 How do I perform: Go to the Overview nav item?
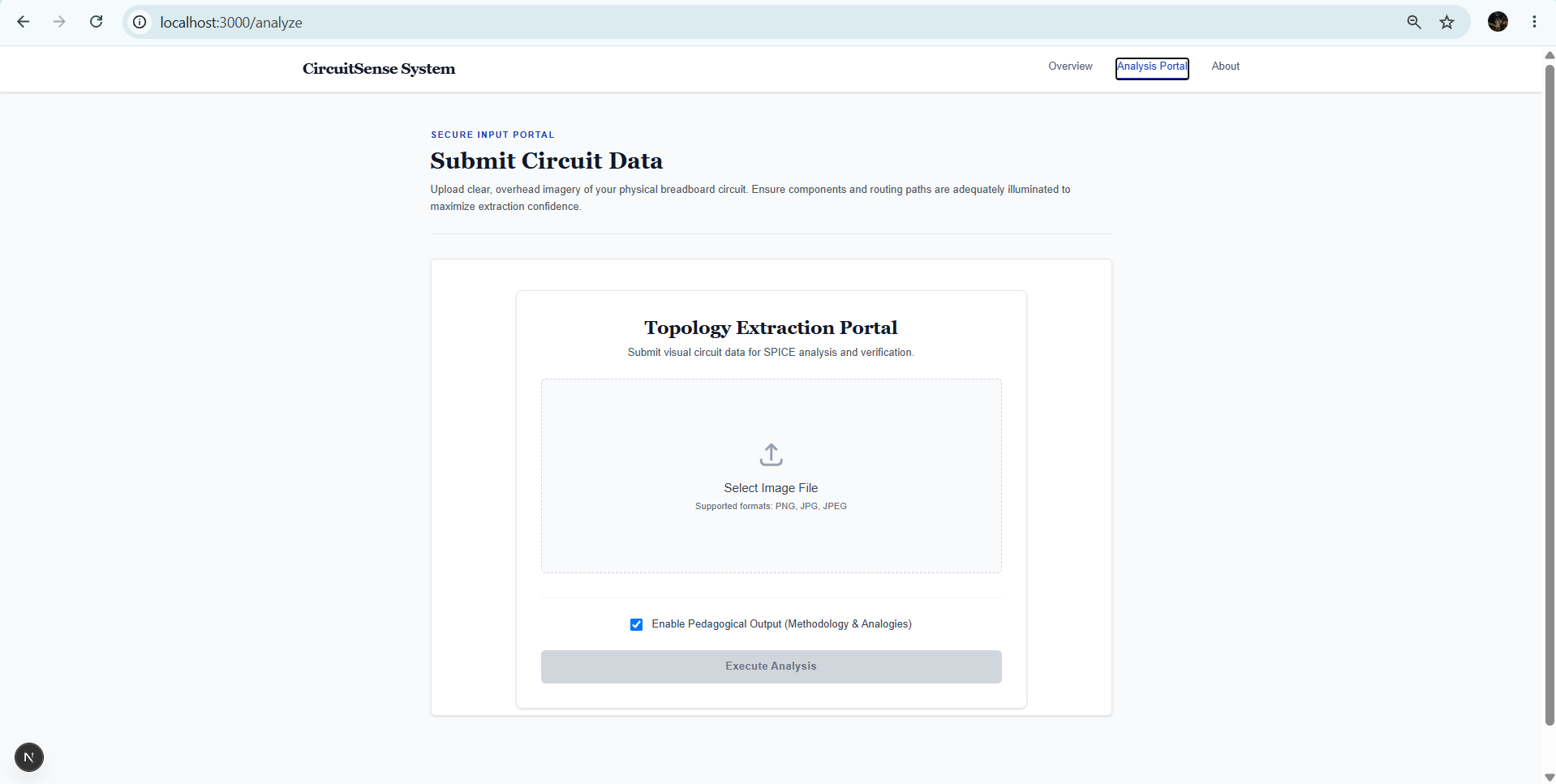coord(1070,66)
